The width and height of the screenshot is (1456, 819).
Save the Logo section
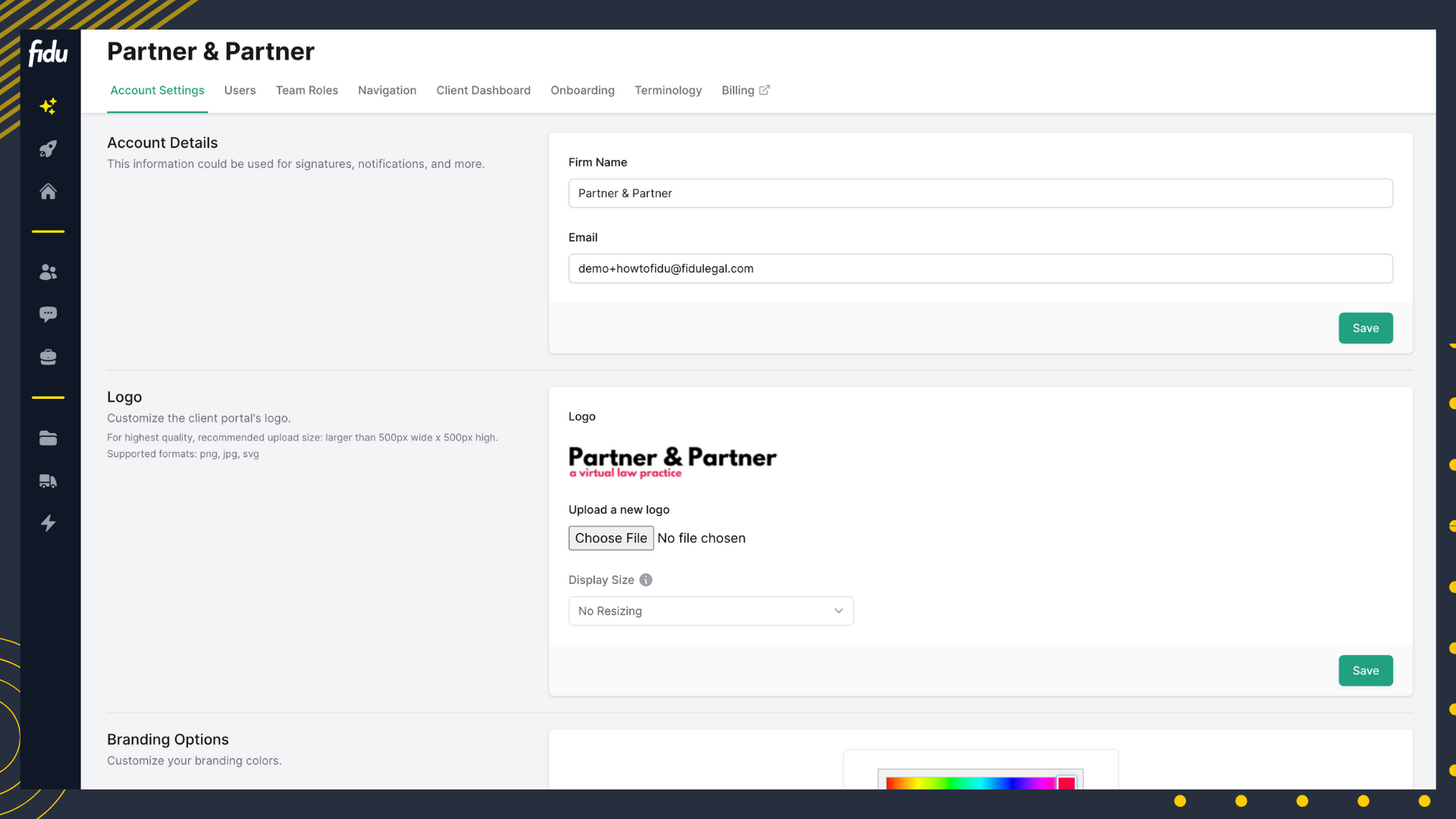[1365, 671]
